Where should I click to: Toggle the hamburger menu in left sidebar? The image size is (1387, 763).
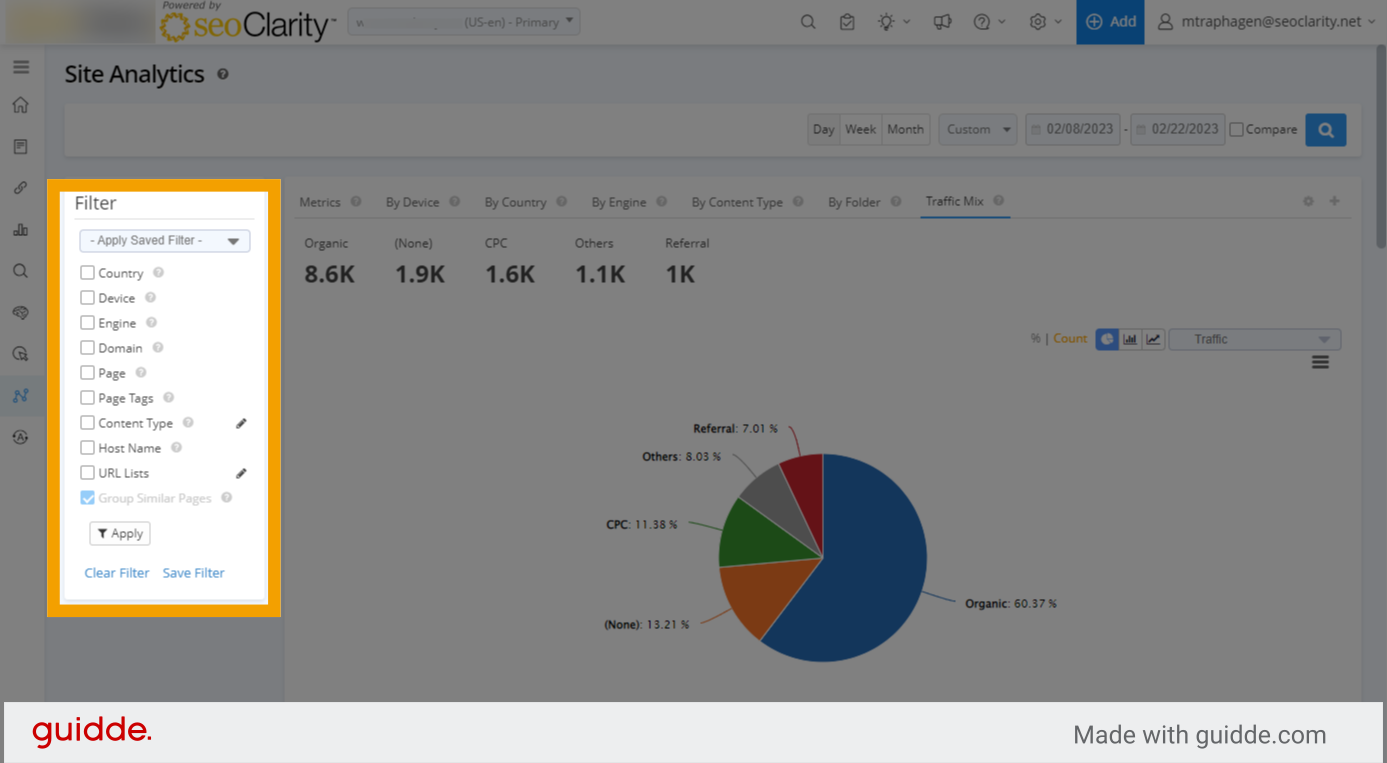click(21, 67)
